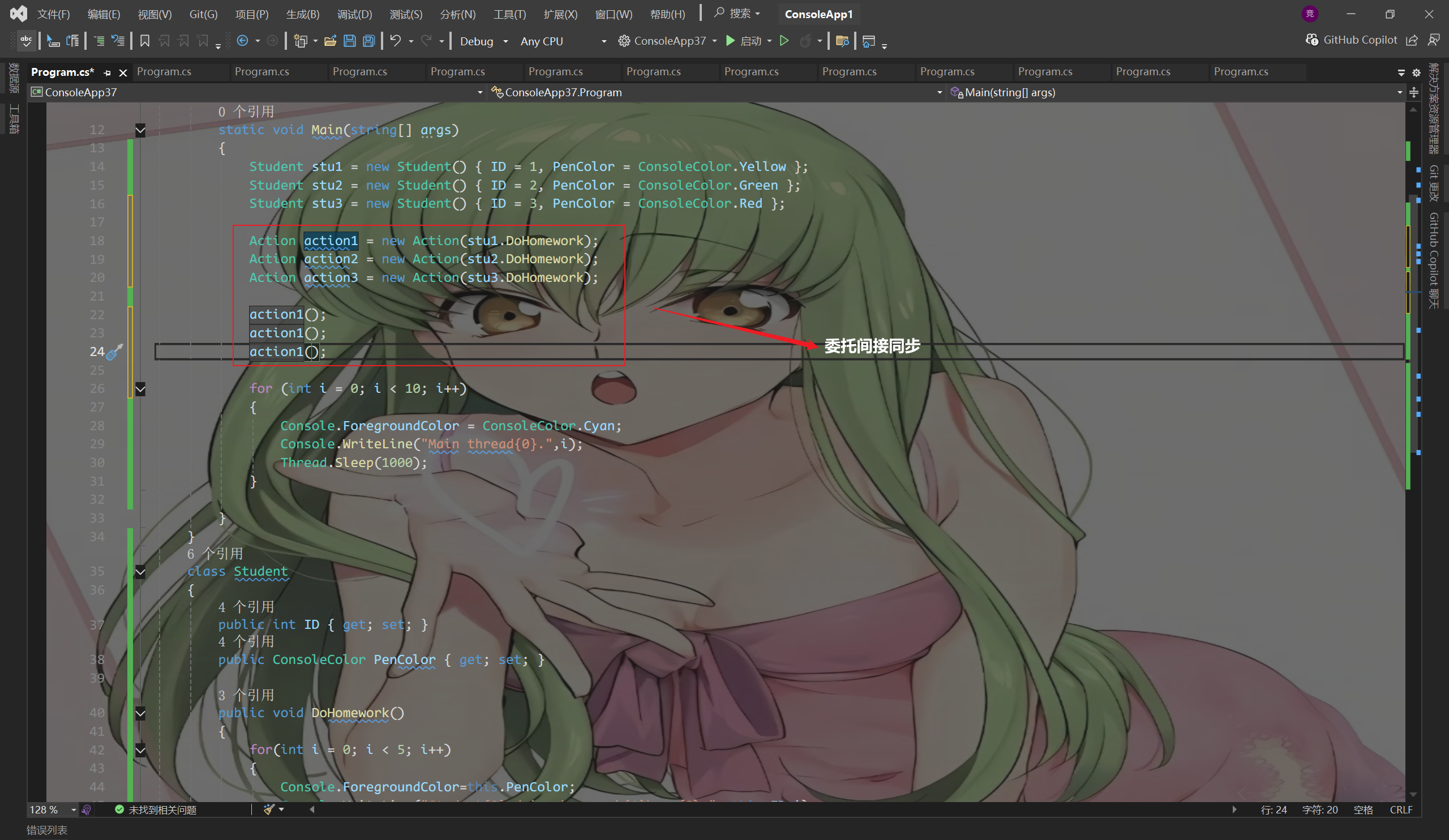1449x840 pixels.
Task: Click the 错误列表 error list tab
Action: point(47,830)
